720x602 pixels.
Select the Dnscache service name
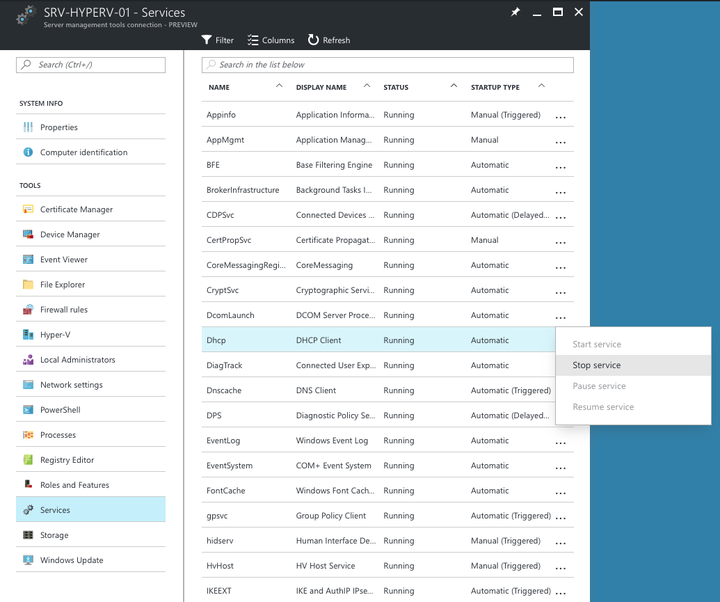coord(224,390)
